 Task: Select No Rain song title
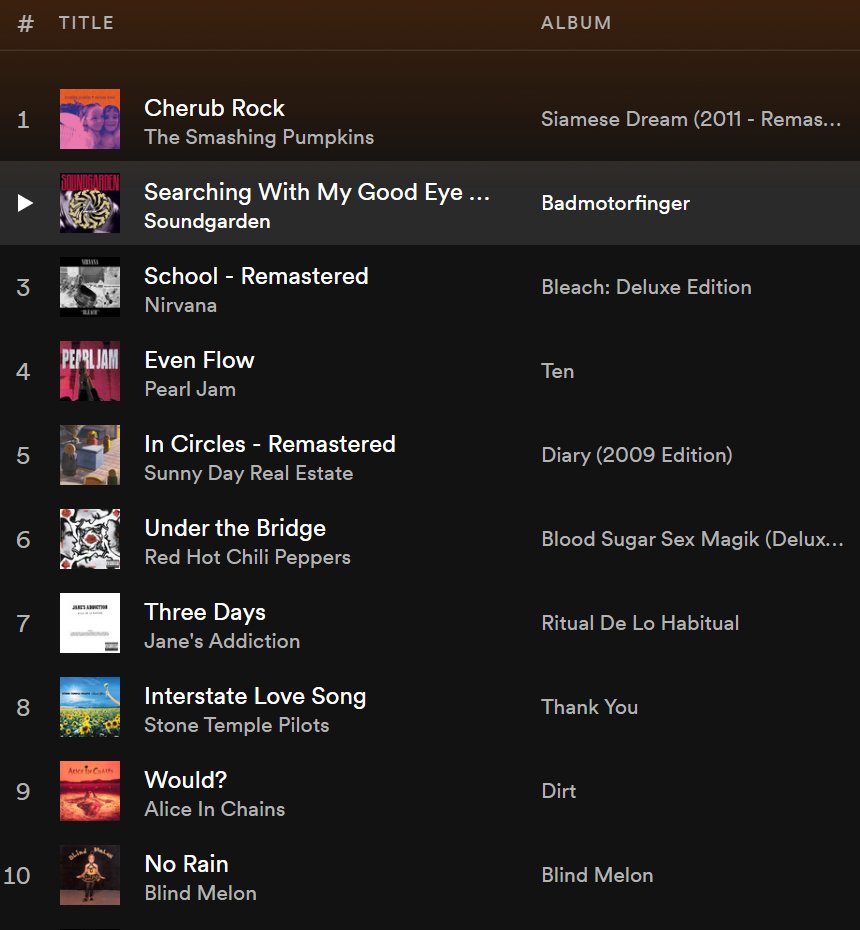(186, 864)
